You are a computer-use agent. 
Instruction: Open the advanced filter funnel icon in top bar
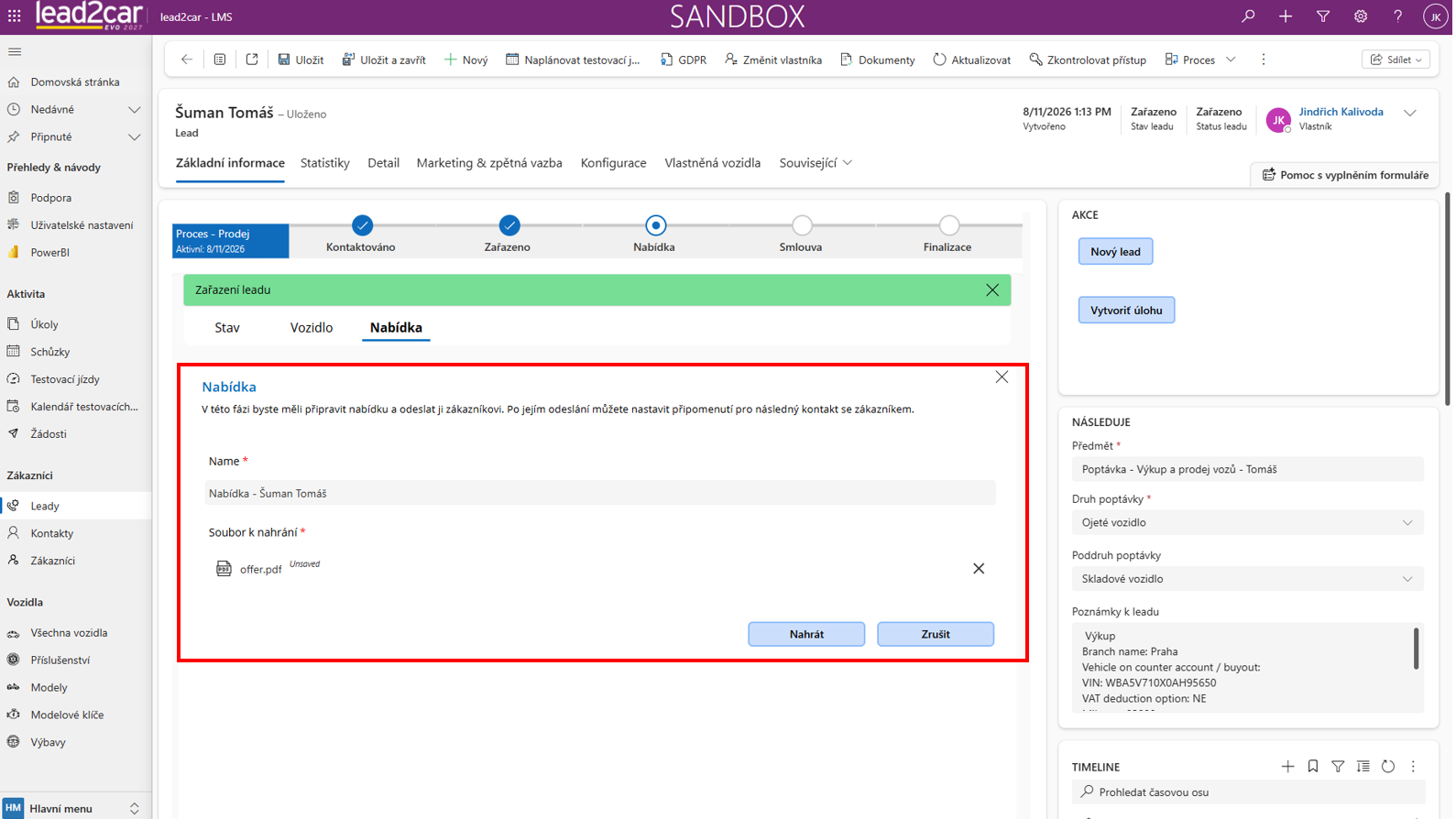[1323, 16]
